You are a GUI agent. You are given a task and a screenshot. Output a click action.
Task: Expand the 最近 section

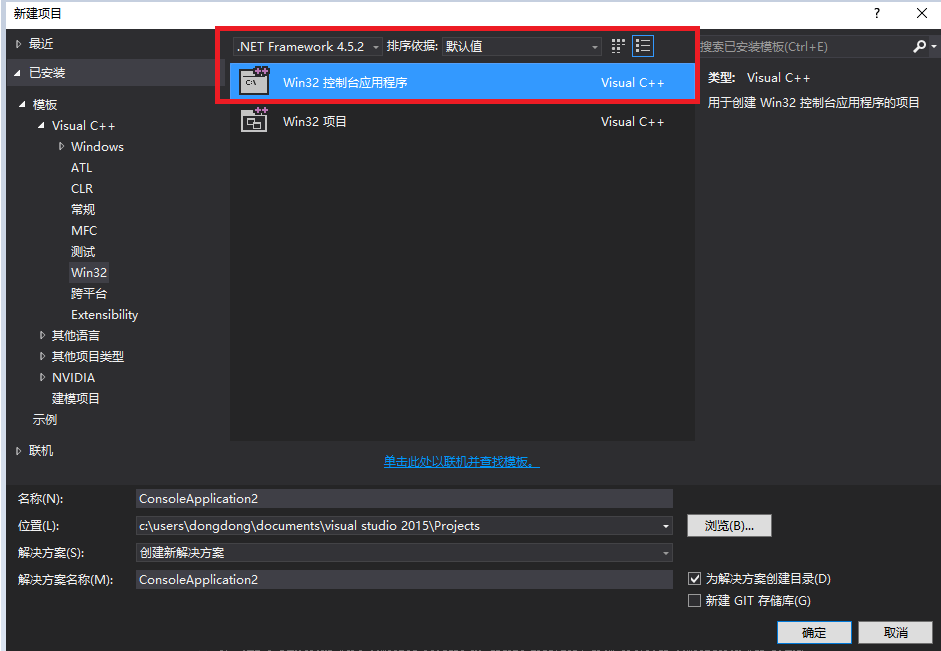tap(19, 44)
